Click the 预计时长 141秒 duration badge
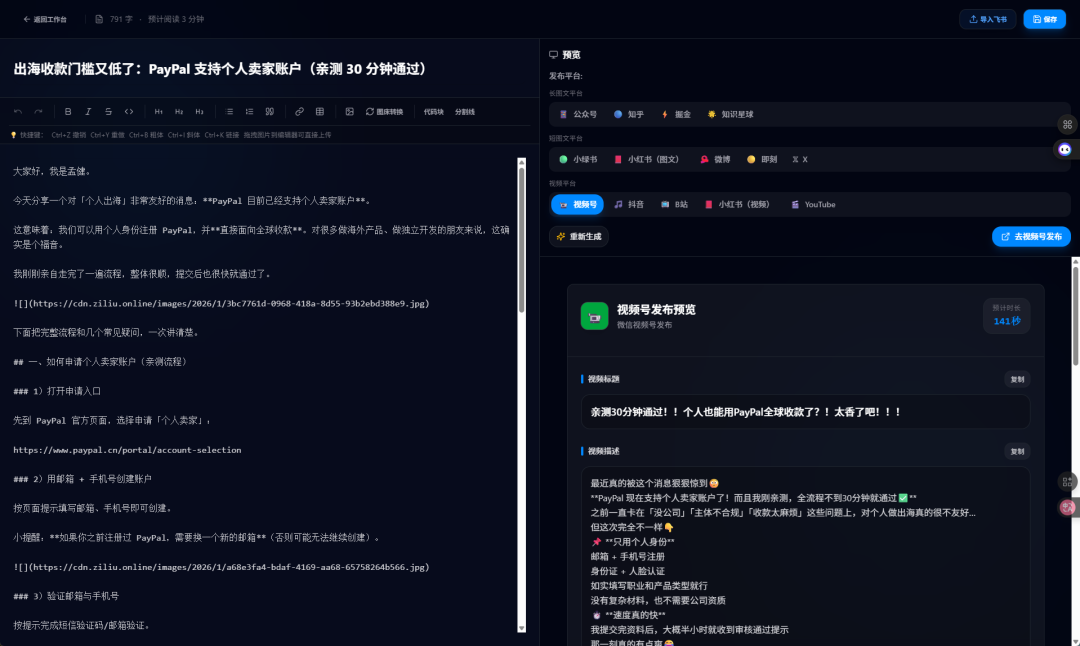The height and width of the screenshot is (646, 1080). (1006, 315)
